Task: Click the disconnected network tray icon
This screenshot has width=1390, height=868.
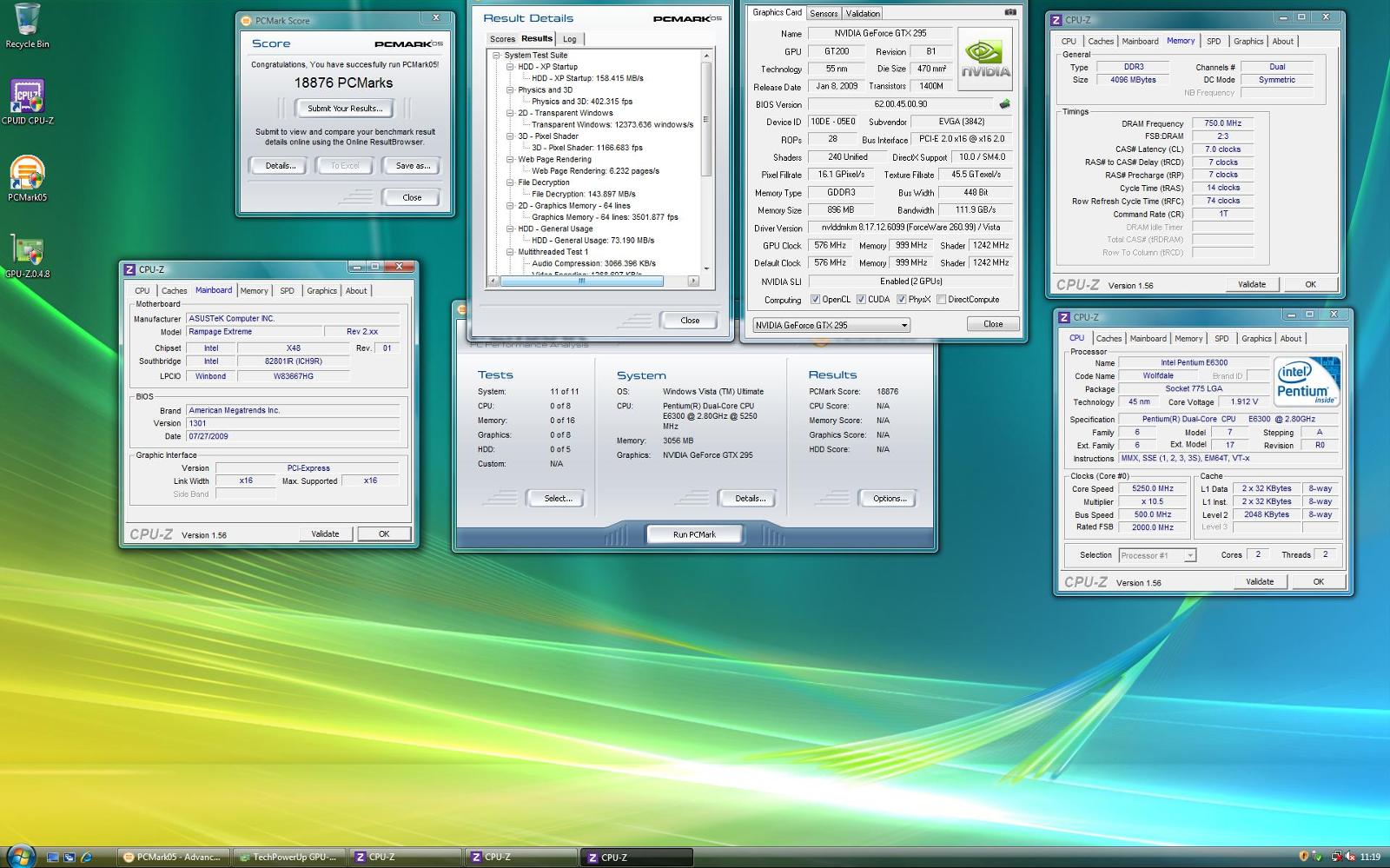Action: 1337,857
